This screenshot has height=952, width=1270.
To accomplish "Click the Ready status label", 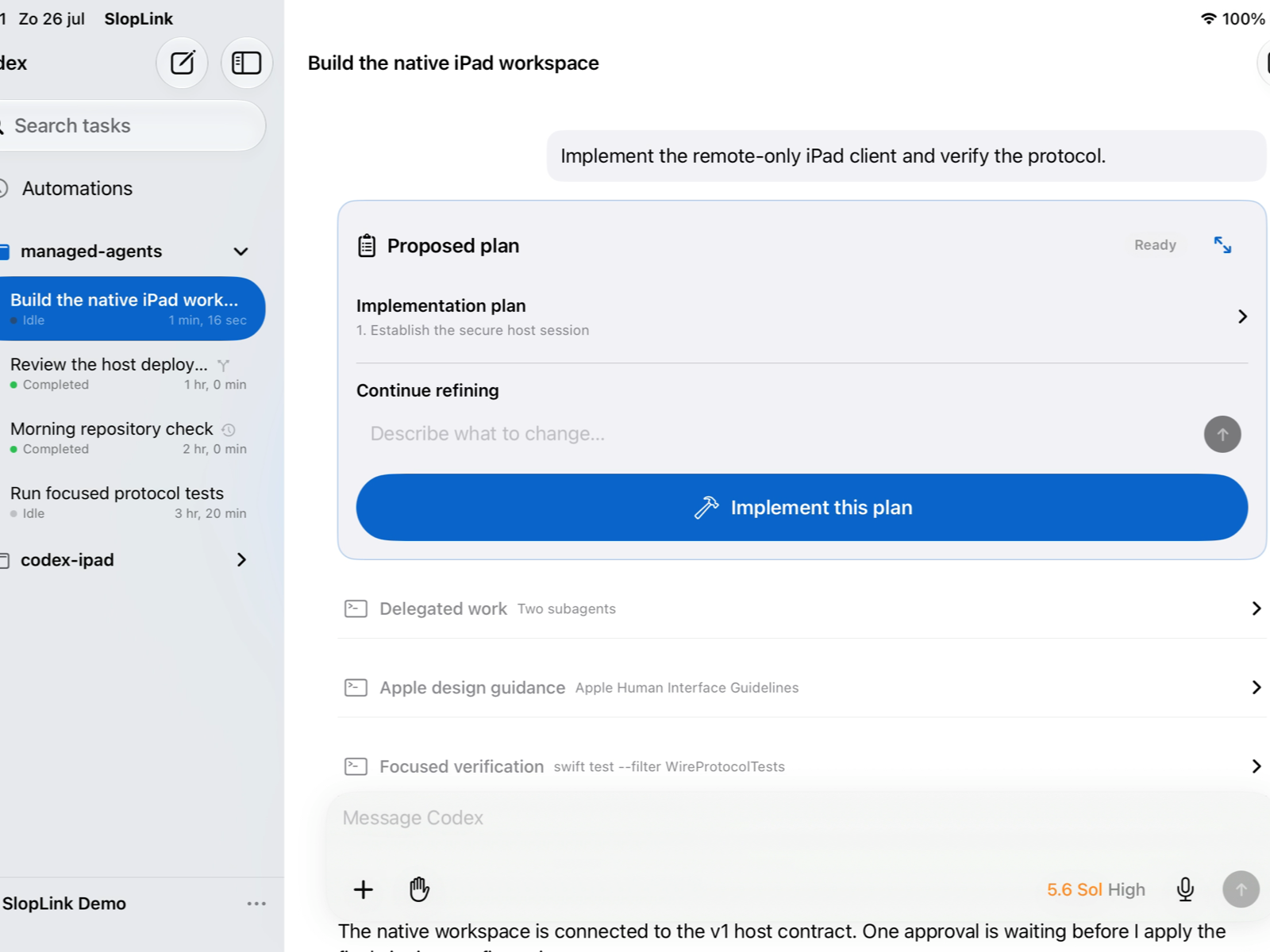I will (x=1155, y=245).
